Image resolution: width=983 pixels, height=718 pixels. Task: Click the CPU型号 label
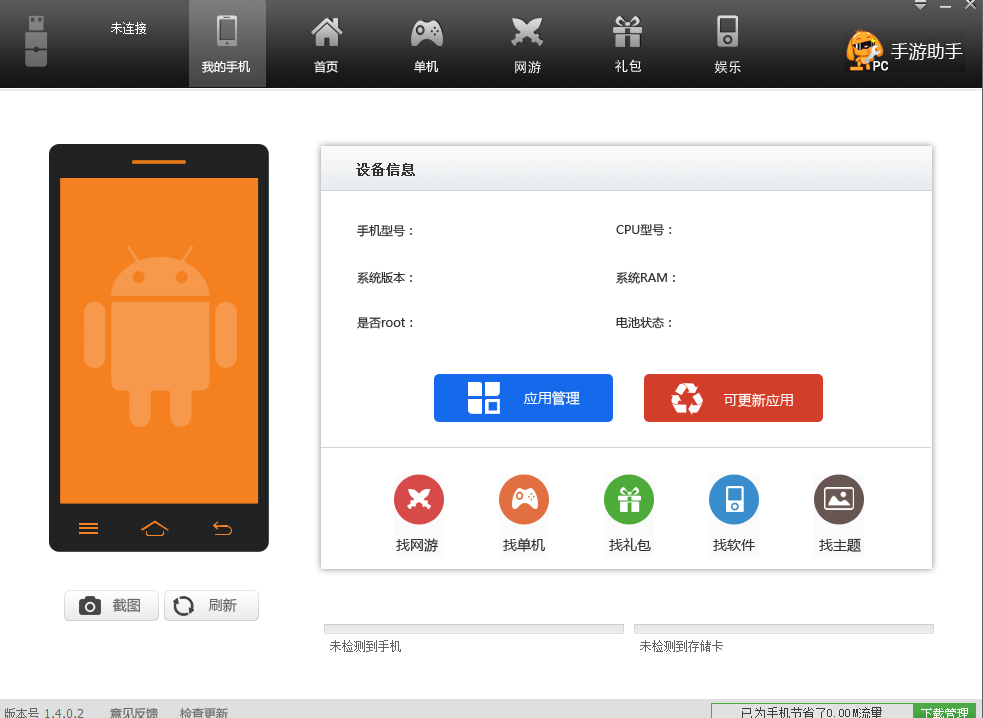[644, 230]
